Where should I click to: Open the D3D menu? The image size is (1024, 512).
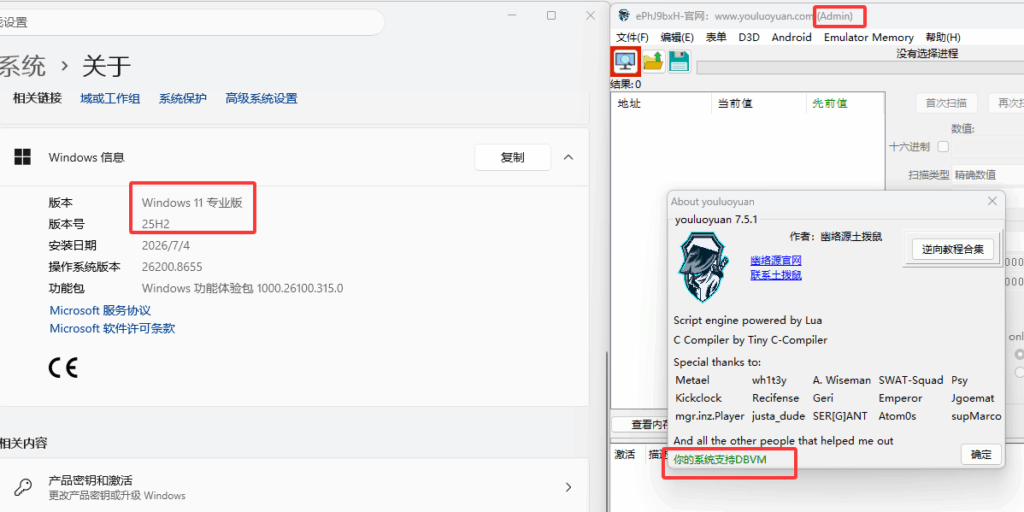point(748,37)
